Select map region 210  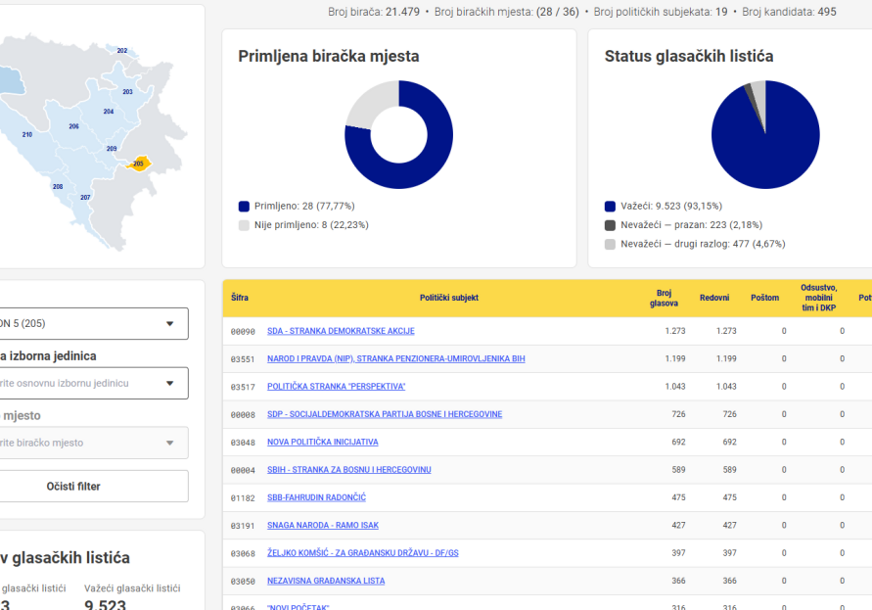[27, 135]
